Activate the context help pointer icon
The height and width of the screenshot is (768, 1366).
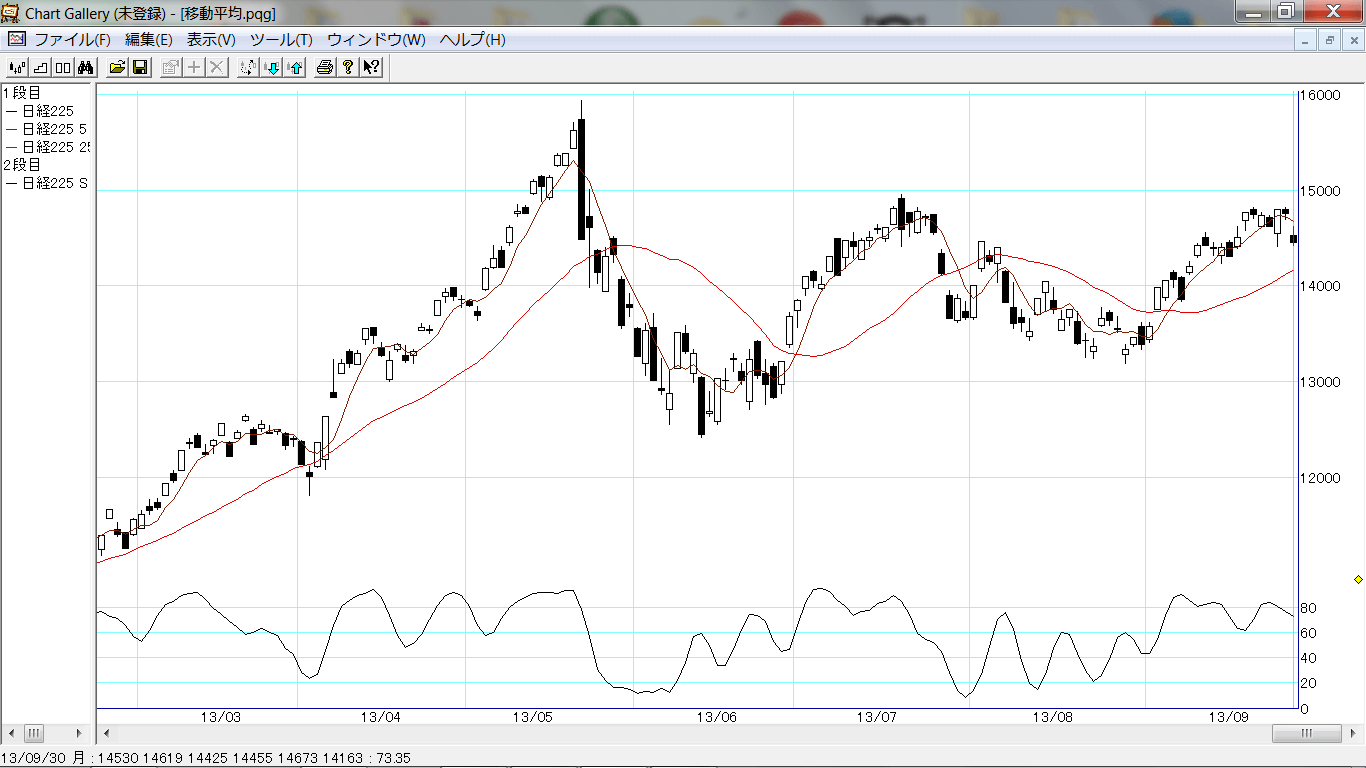[371, 68]
